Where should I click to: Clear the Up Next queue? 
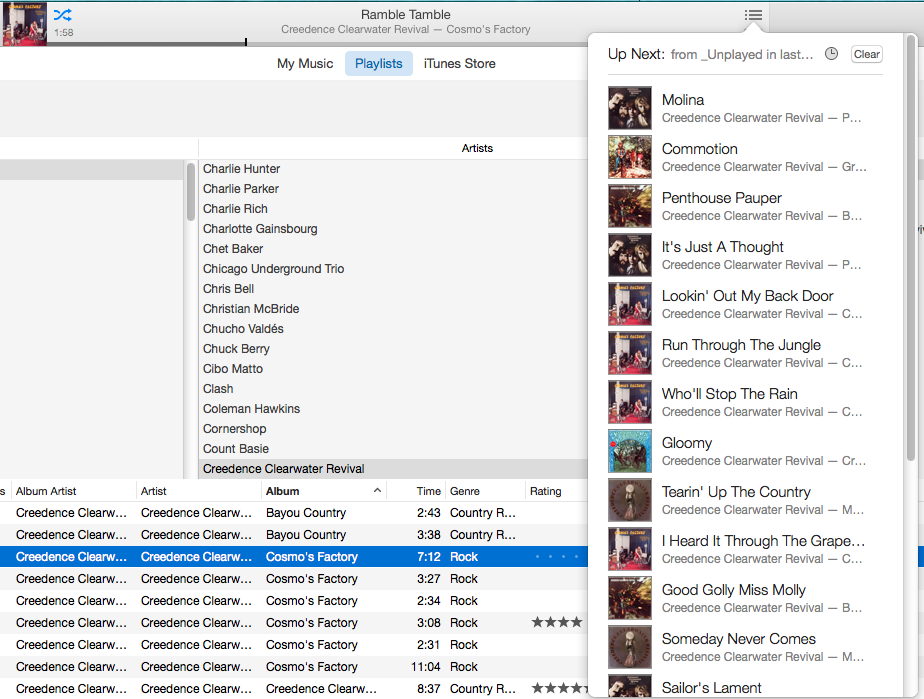click(x=866, y=54)
